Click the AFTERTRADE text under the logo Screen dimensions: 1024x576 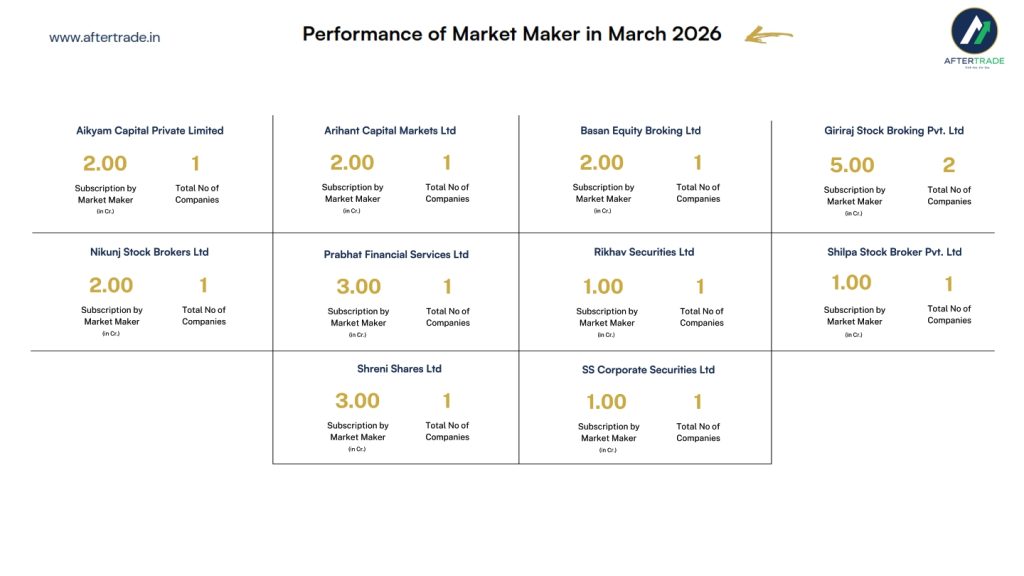973,62
